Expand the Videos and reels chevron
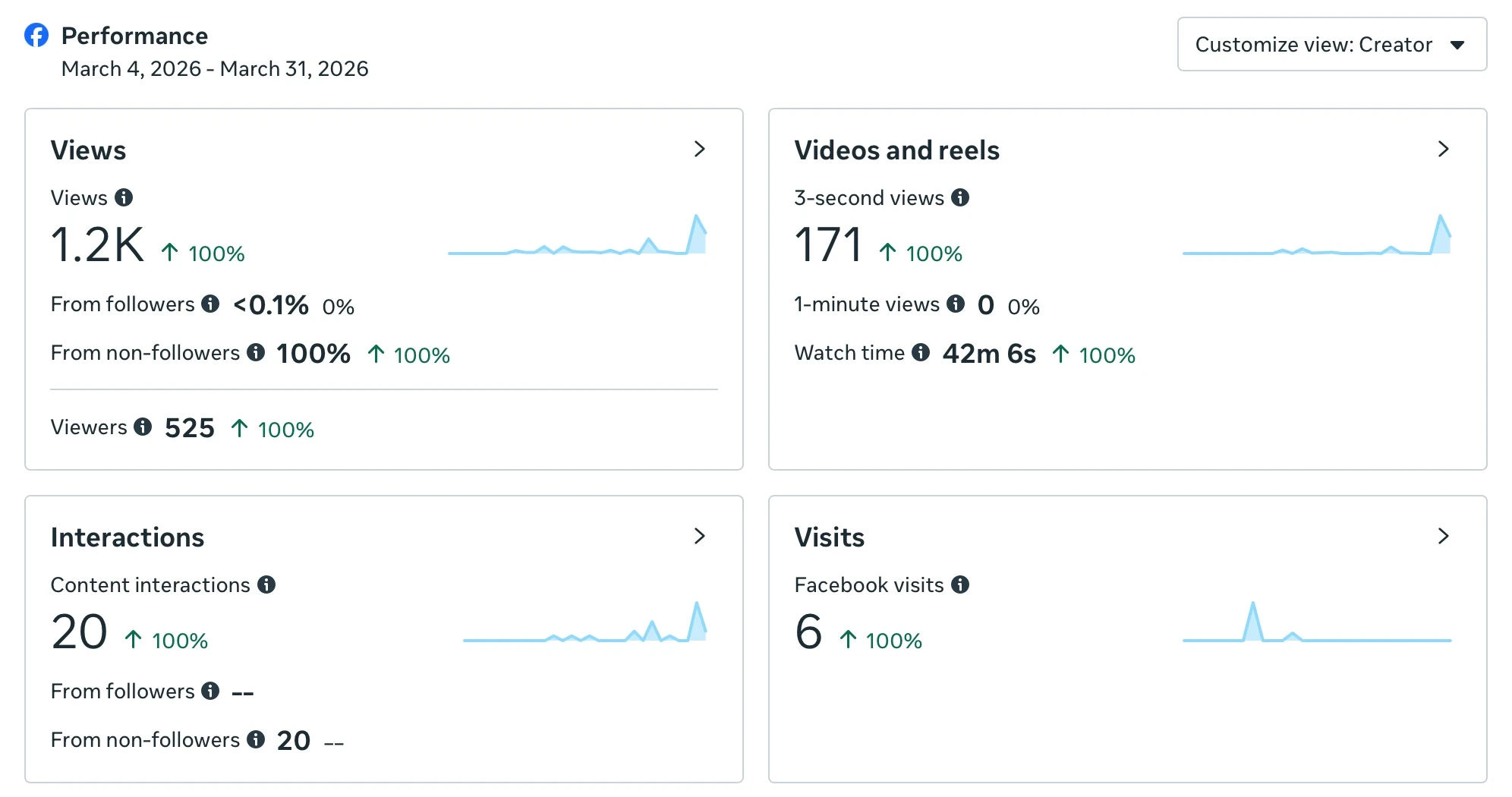 (1443, 150)
